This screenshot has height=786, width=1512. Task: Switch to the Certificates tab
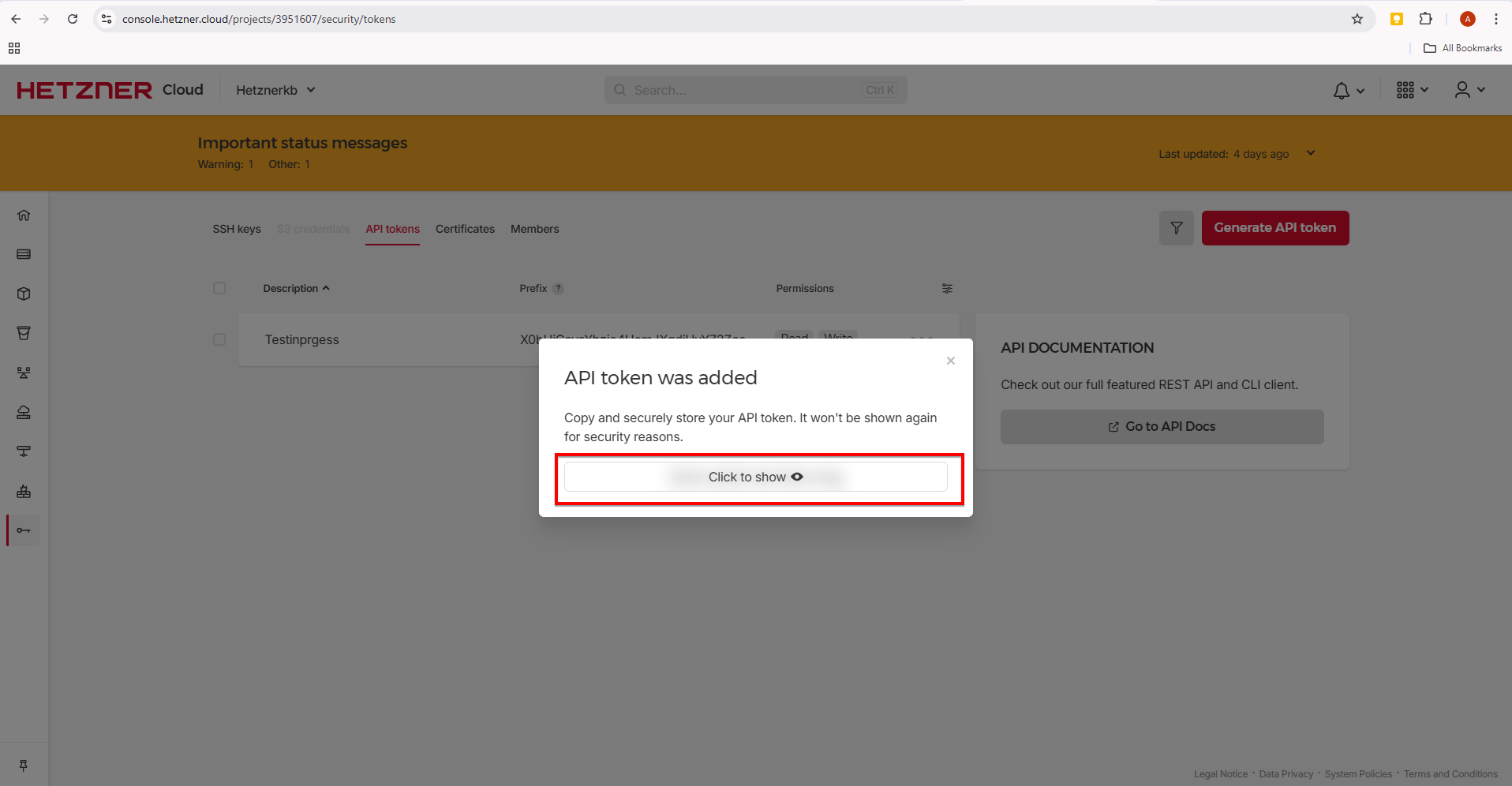[x=465, y=229]
